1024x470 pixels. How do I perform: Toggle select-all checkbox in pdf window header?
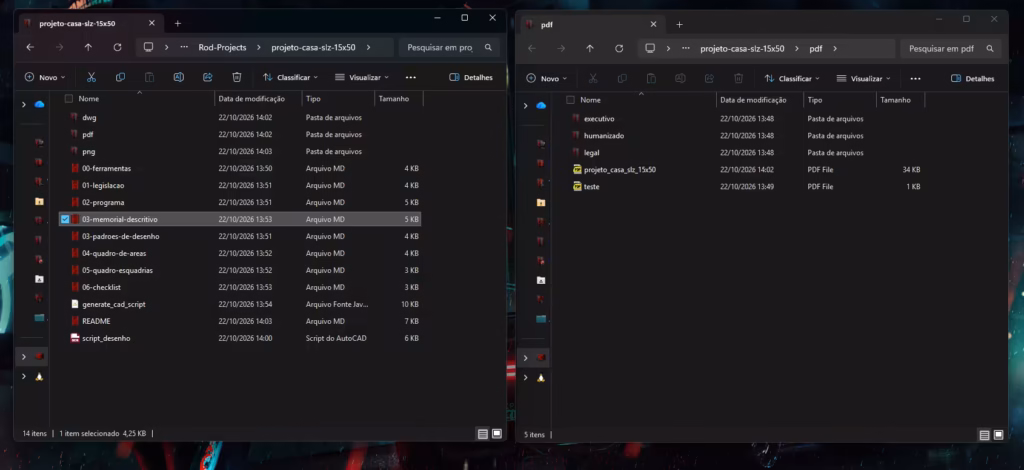click(570, 101)
